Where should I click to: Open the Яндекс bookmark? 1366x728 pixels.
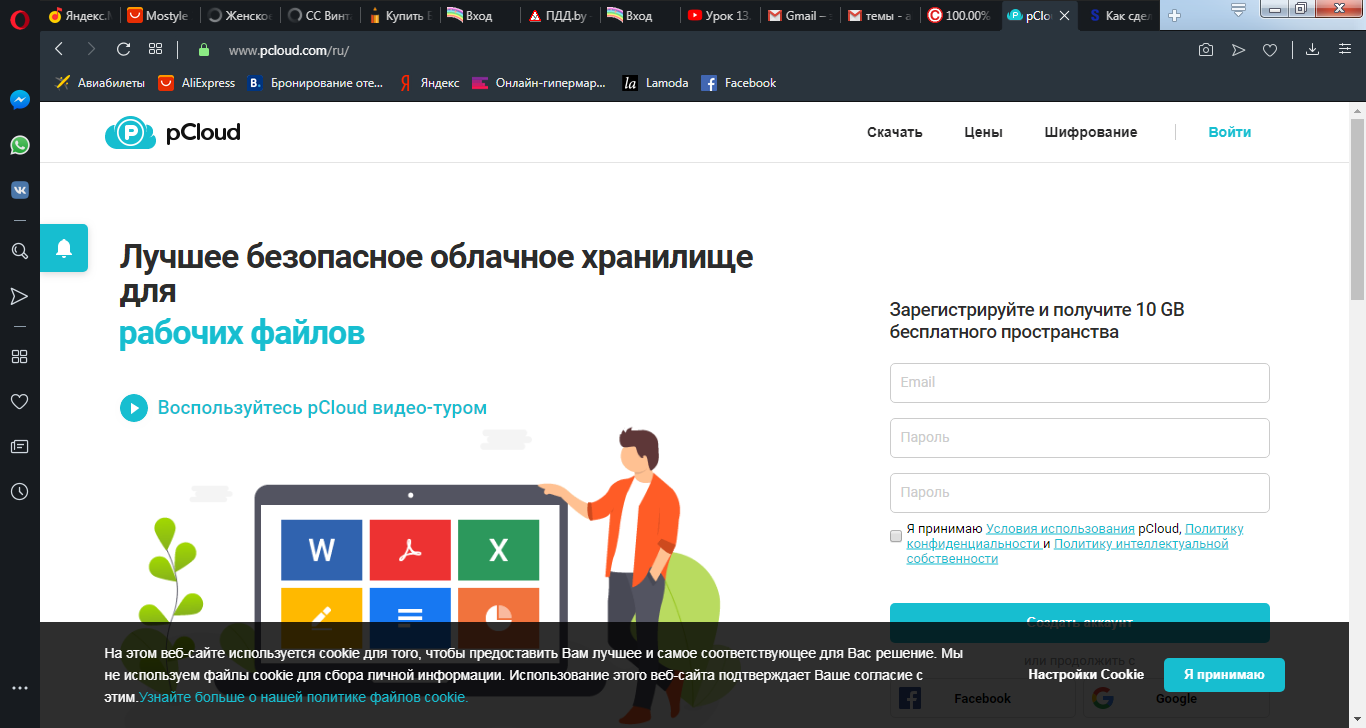coord(429,83)
